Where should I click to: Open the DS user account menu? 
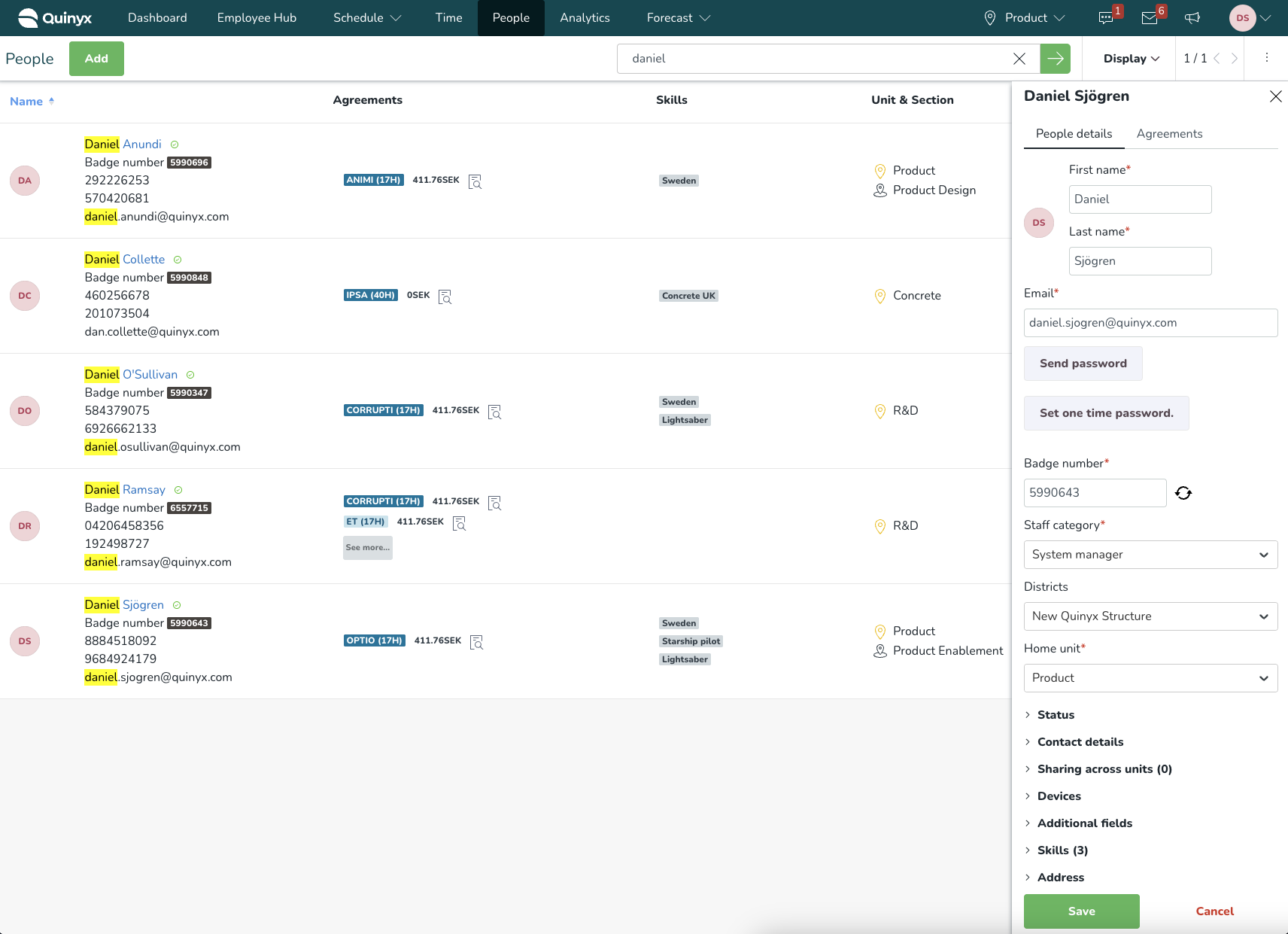click(x=1250, y=18)
